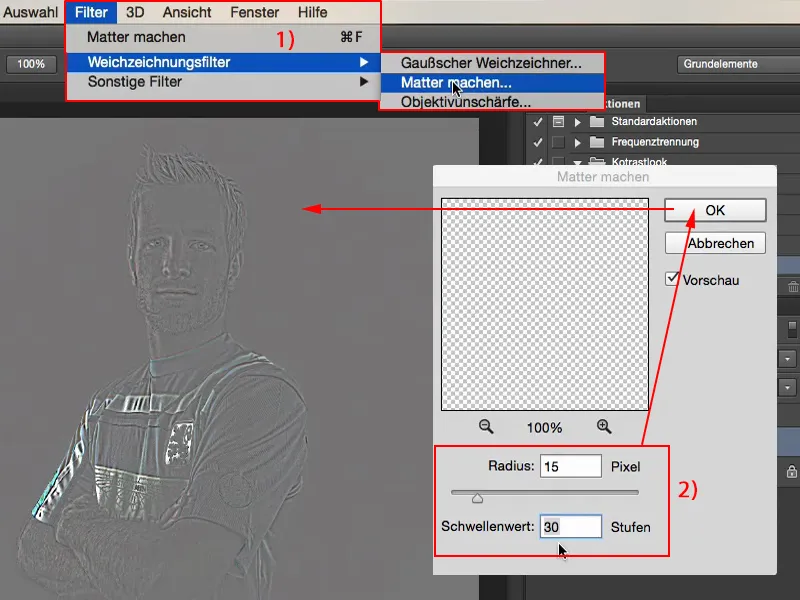Click the layer lock icon
800x600 pixels.
point(792,471)
